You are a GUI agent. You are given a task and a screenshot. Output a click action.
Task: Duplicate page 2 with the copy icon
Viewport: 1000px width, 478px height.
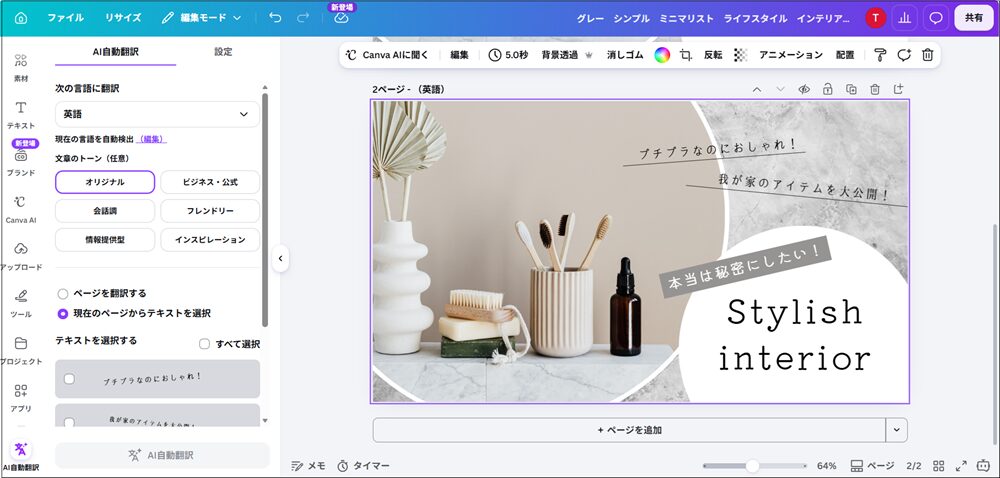tap(851, 89)
